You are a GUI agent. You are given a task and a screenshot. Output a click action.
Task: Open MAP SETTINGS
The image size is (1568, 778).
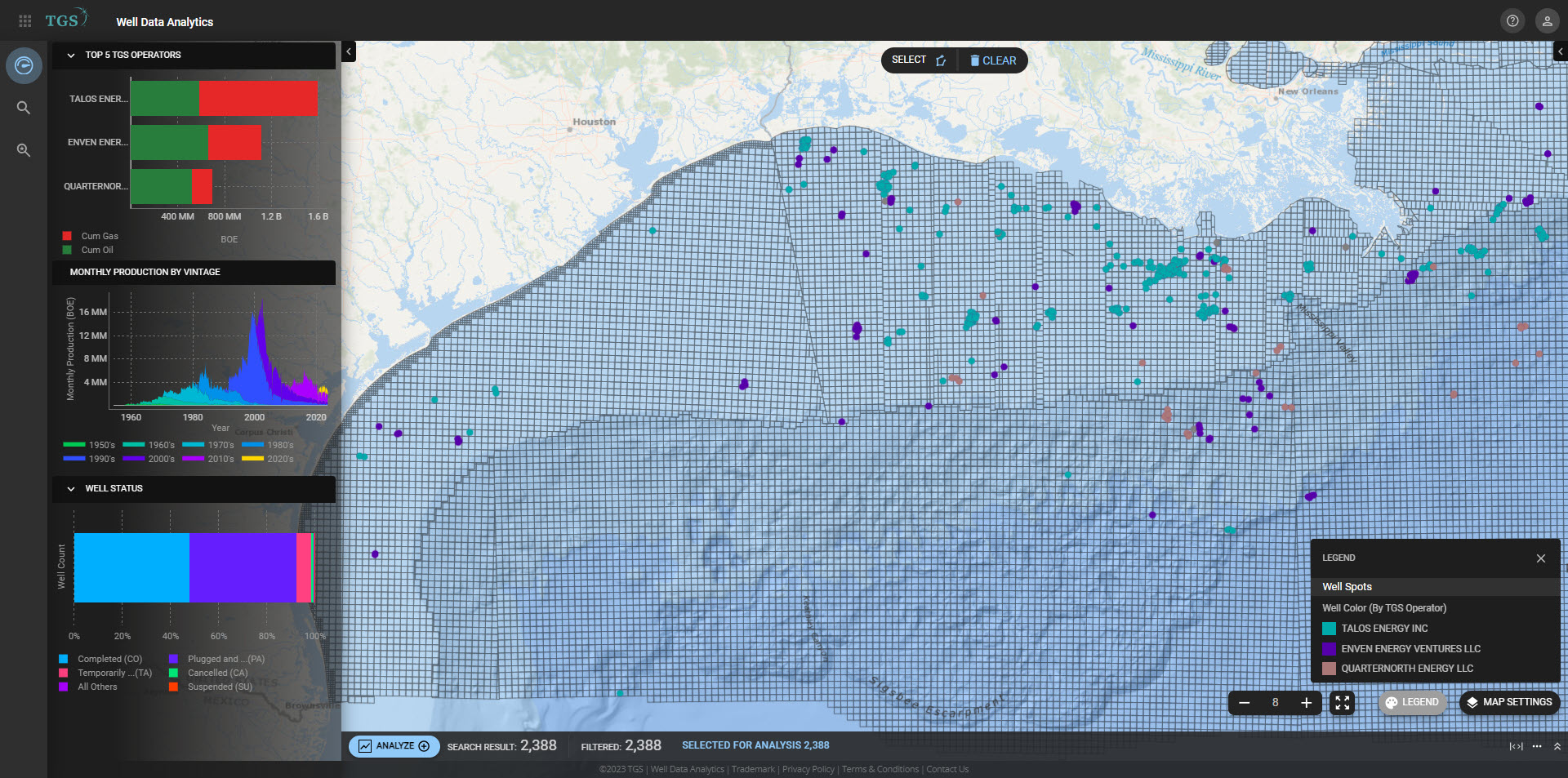(x=1508, y=702)
